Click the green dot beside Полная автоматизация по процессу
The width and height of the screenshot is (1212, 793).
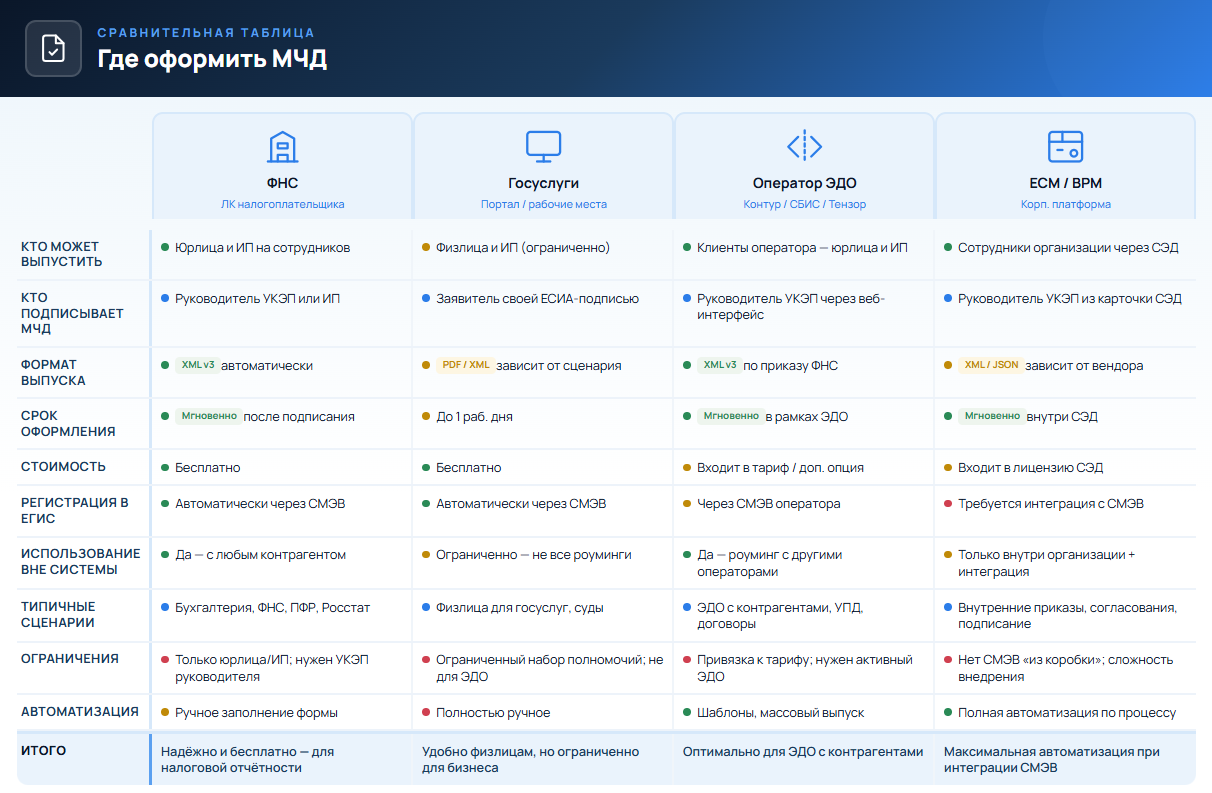pyautogui.click(x=947, y=713)
